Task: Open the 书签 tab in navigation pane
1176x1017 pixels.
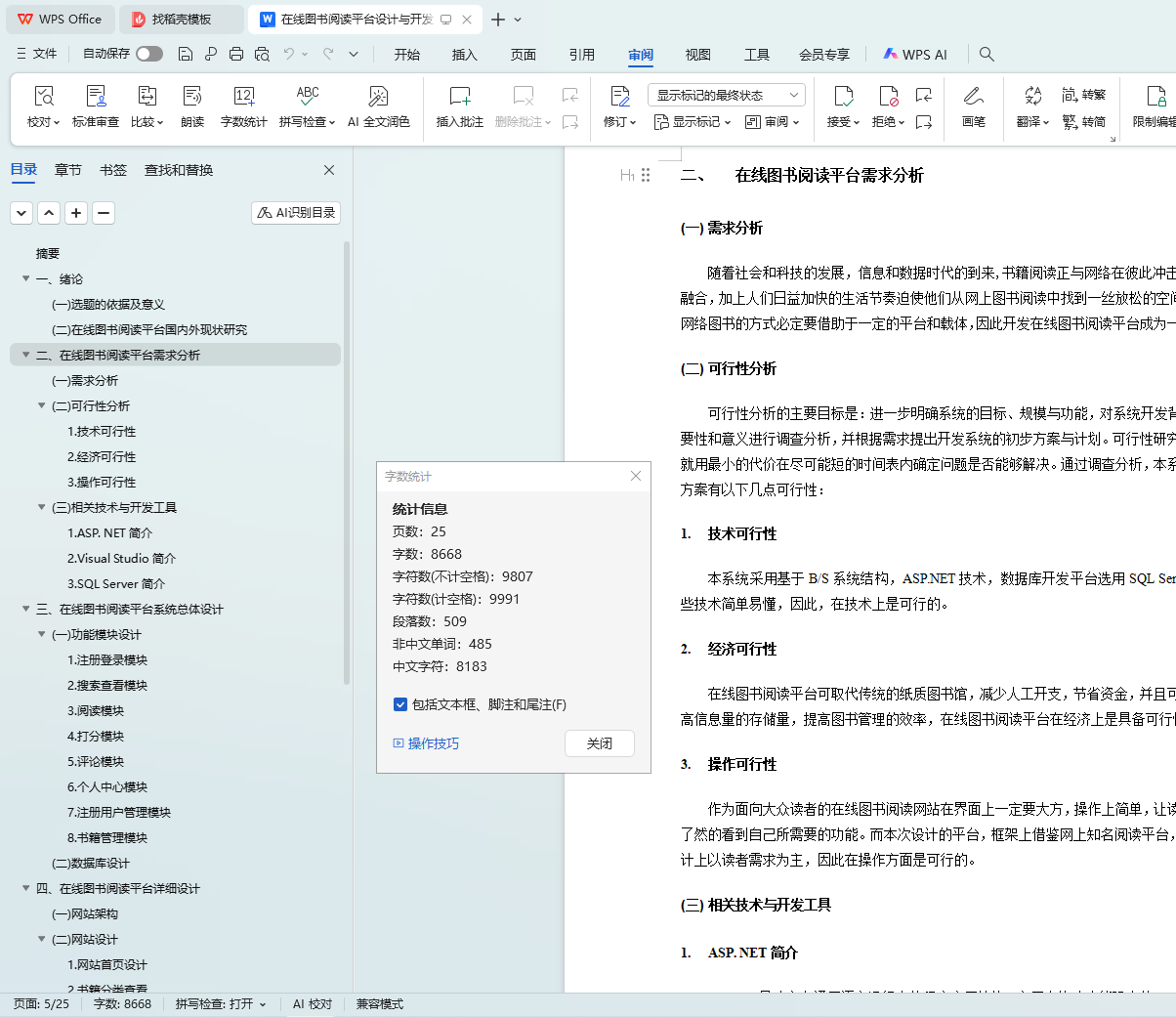Action: [x=113, y=170]
